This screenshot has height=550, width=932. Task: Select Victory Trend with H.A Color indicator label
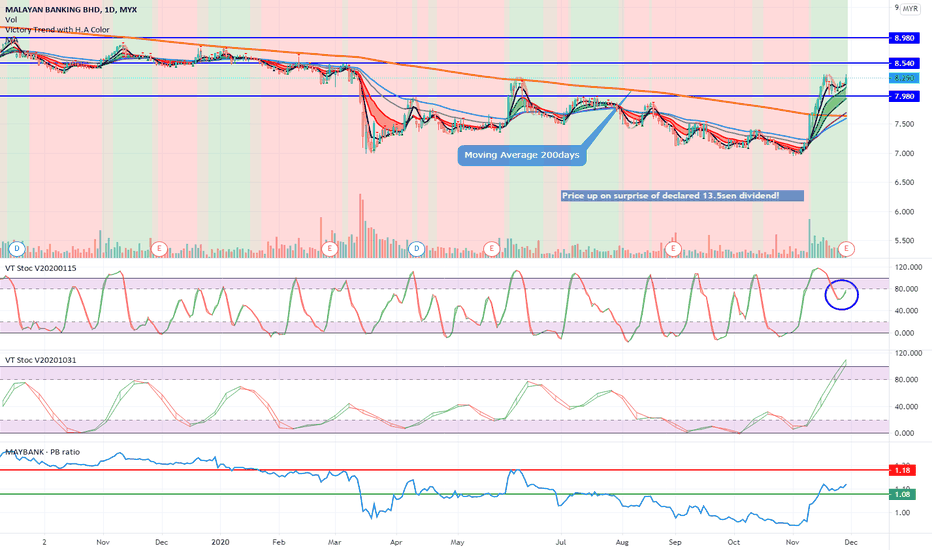(x=57, y=29)
